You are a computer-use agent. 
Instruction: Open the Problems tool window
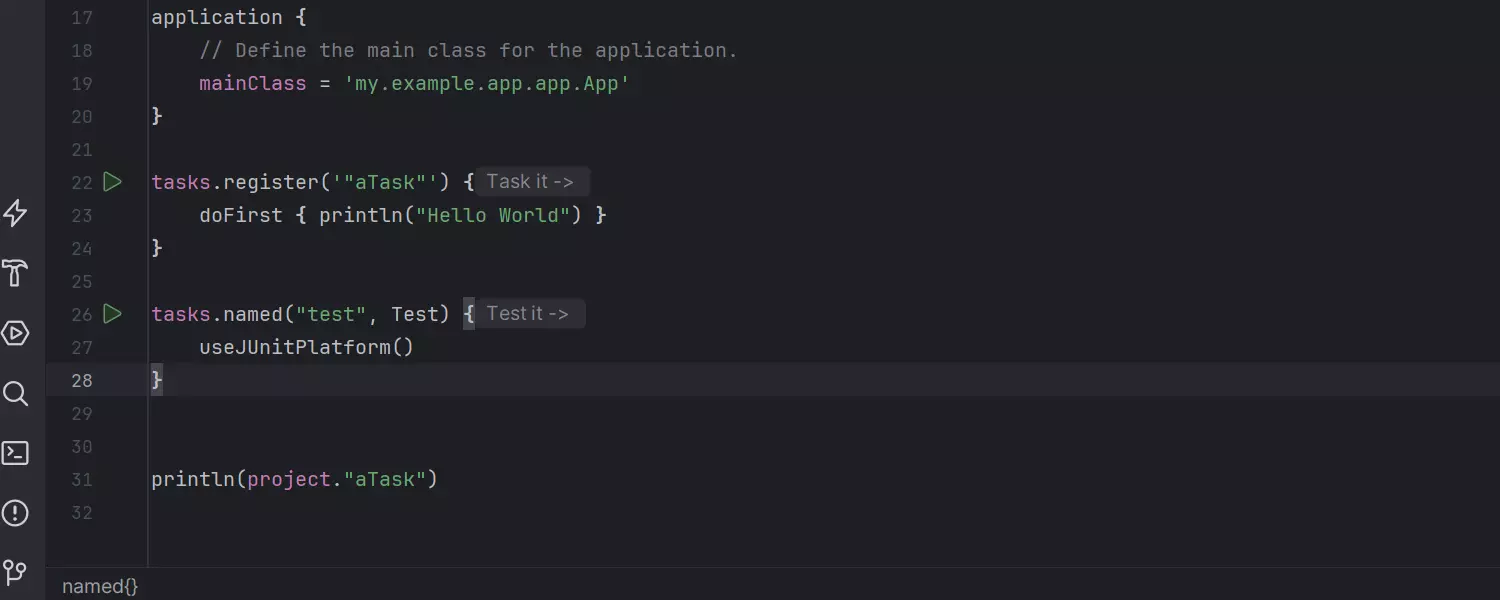16,513
